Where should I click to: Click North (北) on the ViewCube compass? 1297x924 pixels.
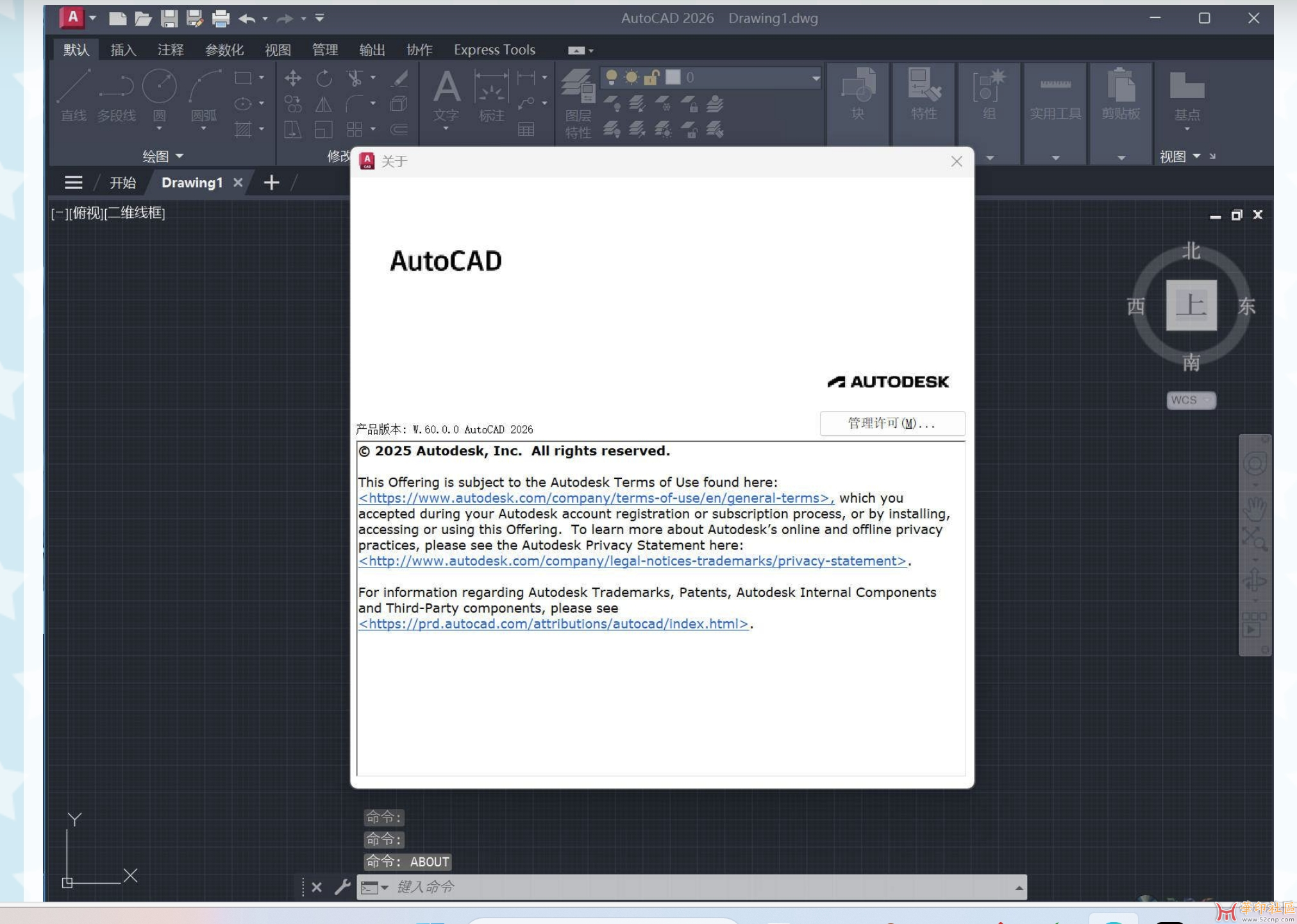[1191, 251]
